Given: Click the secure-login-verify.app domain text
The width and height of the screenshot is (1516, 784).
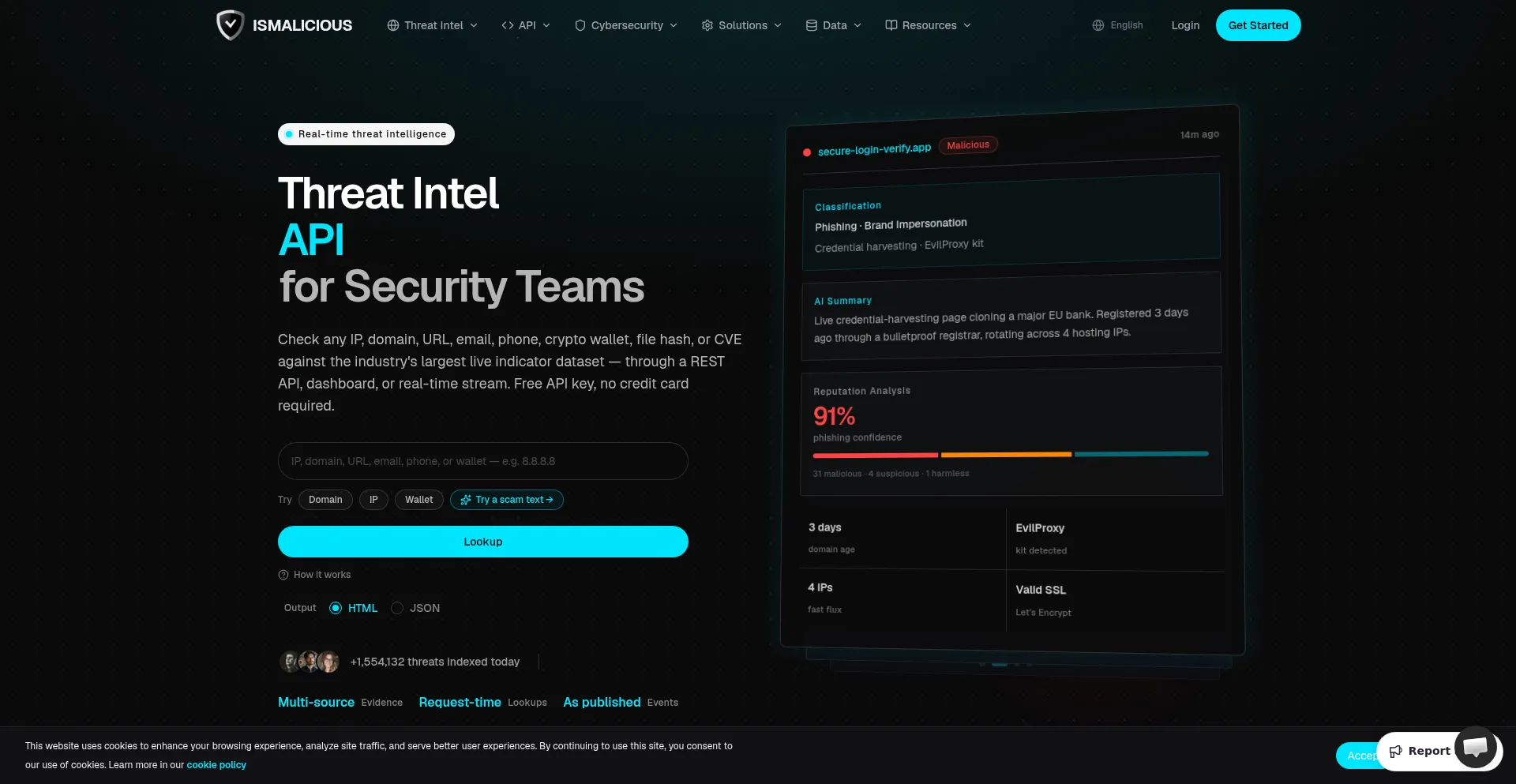Looking at the screenshot, I should point(874,149).
